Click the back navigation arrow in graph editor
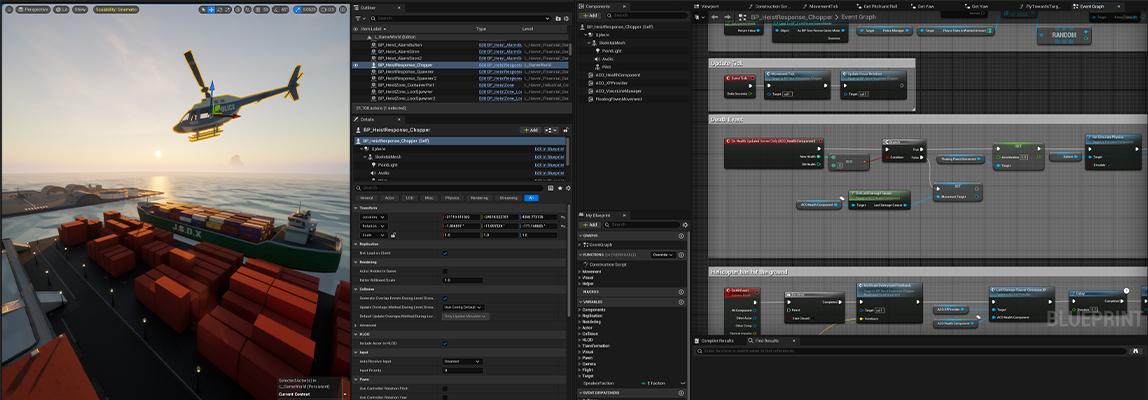The image size is (1148, 400). click(x=715, y=17)
